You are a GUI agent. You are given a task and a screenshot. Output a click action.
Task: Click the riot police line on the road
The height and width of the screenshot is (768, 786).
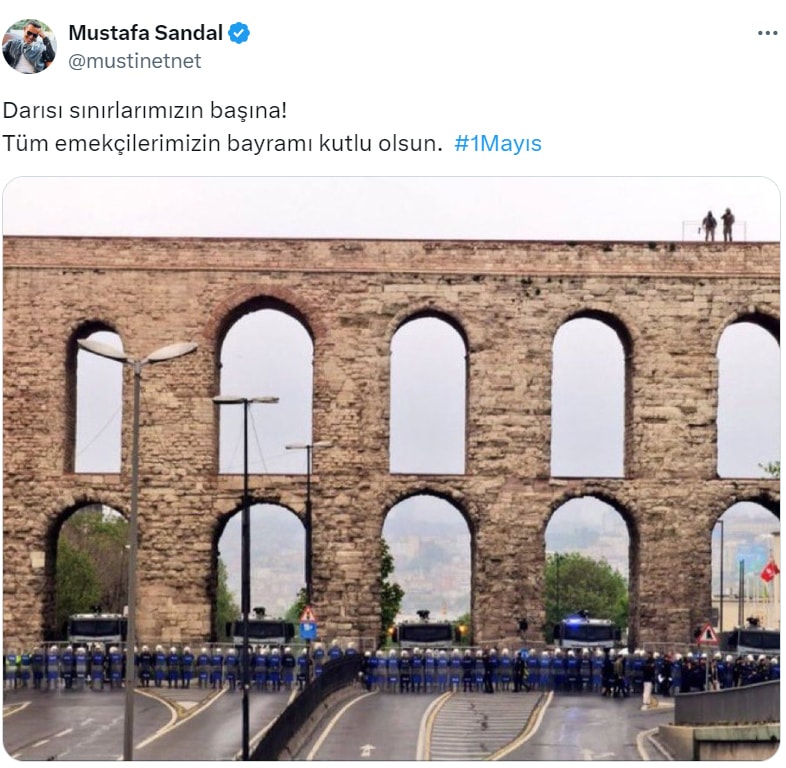[x=391, y=669]
